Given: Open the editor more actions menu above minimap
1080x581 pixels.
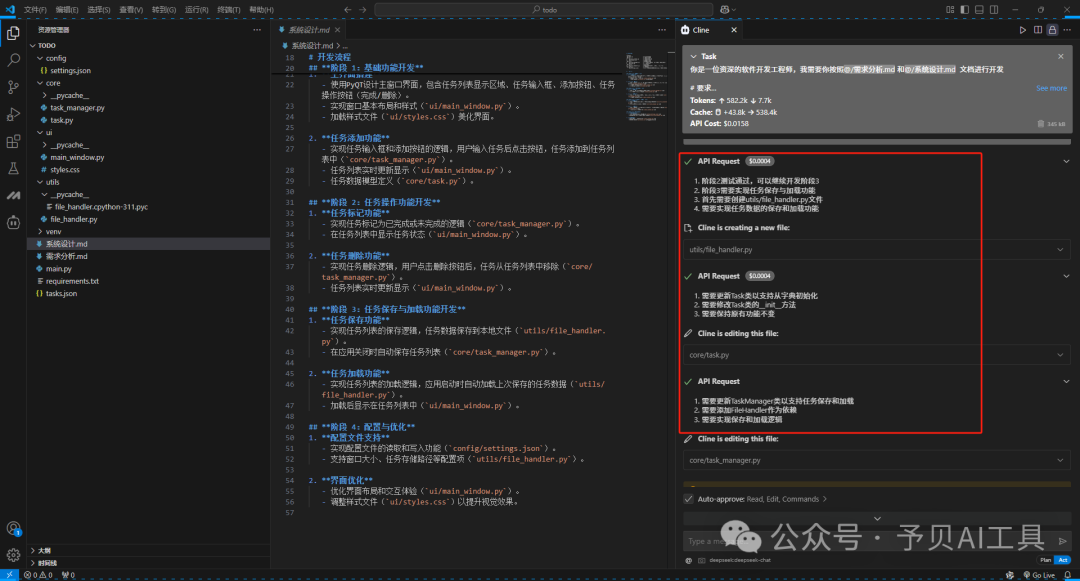Looking at the screenshot, I should tap(662, 30).
